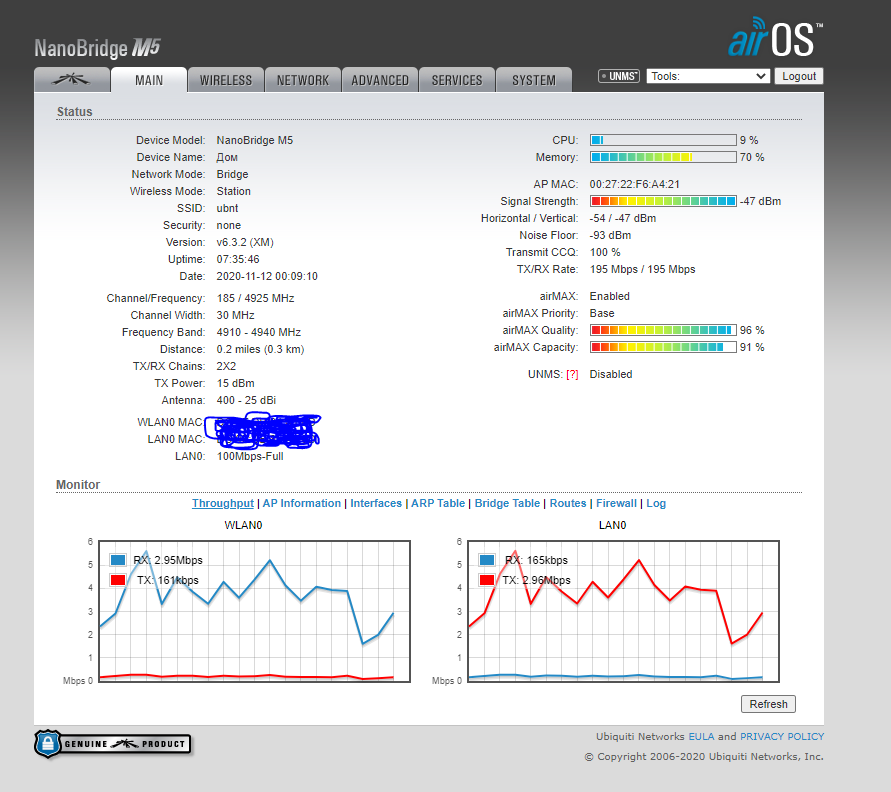
Task: Click the Horizontal / Vertical -54 / -47 dBm value
Action: 623,218
